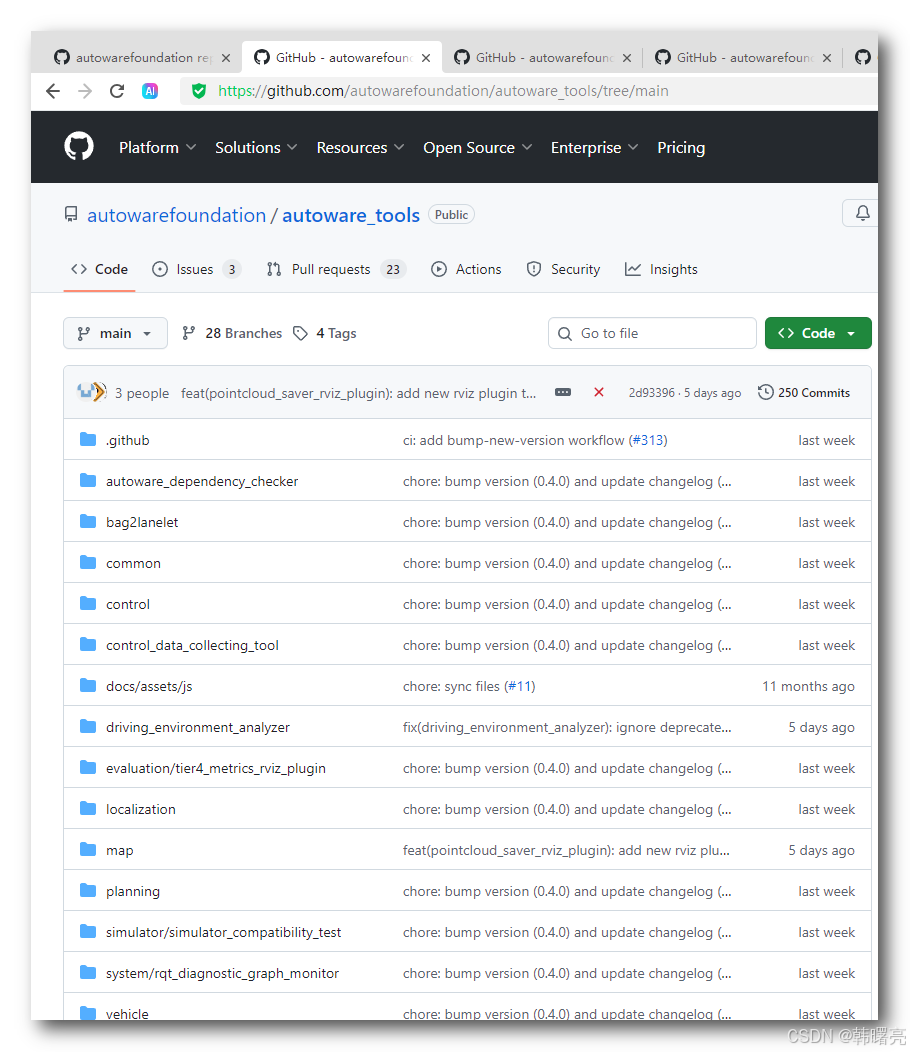Close the fourth GitHub browser tab
Viewport: 910px width, 1052px height.
pyautogui.click(x=827, y=58)
